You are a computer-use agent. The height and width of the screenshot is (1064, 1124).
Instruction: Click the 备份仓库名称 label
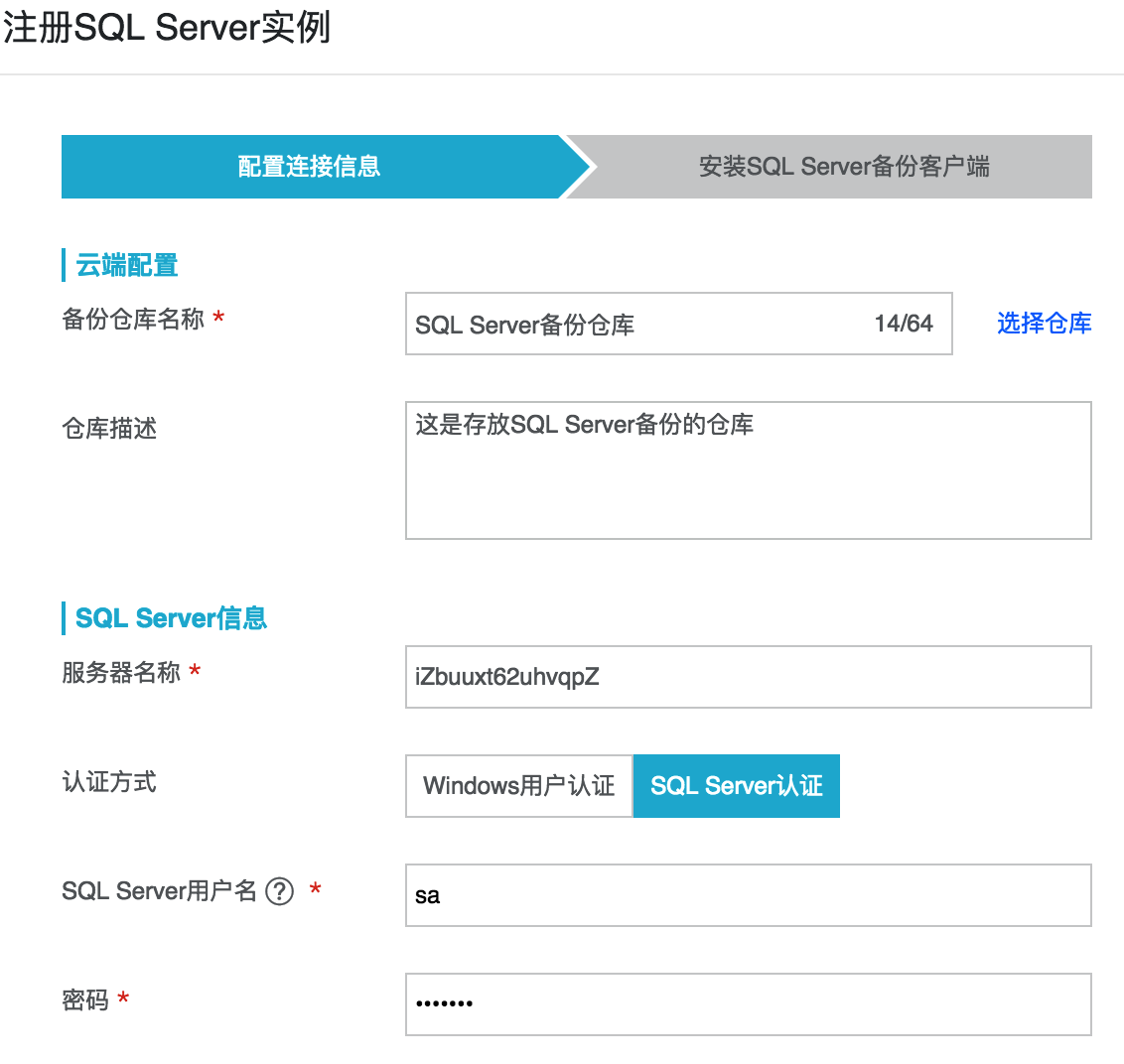(133, 319)
